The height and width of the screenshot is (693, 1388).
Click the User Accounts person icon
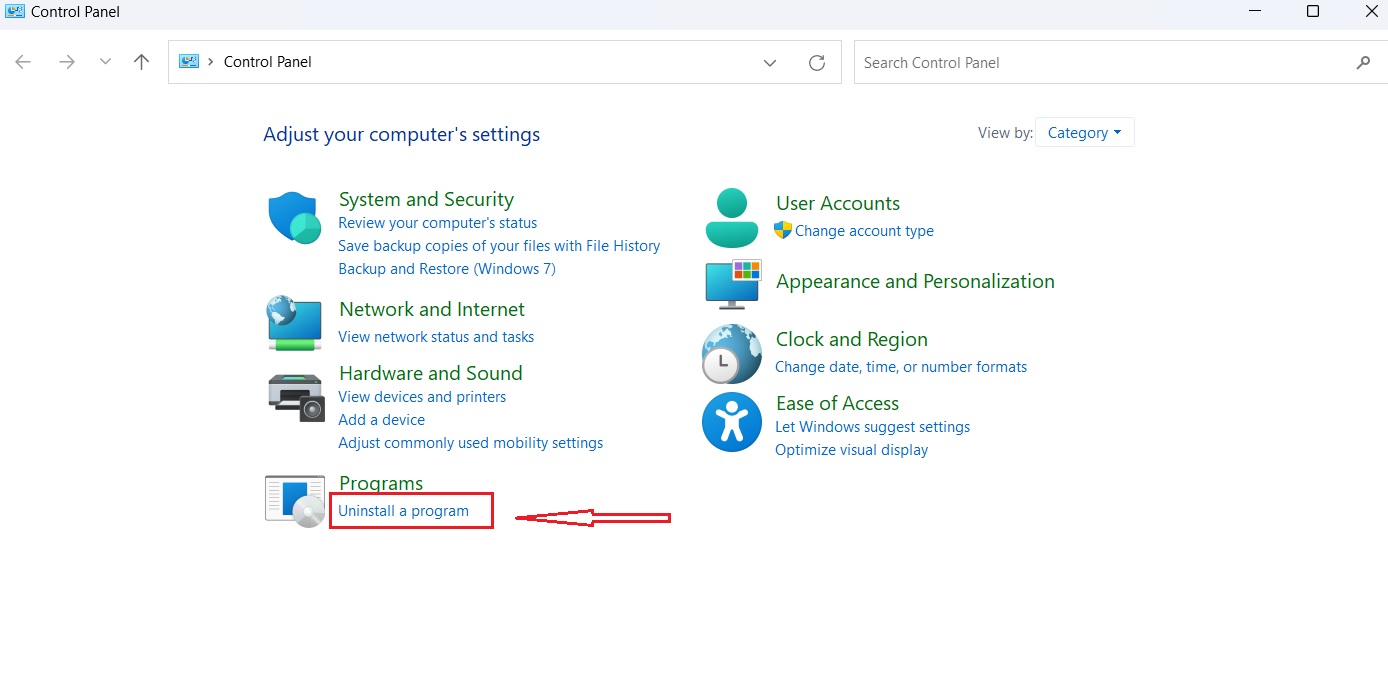[x=732, y=217]
